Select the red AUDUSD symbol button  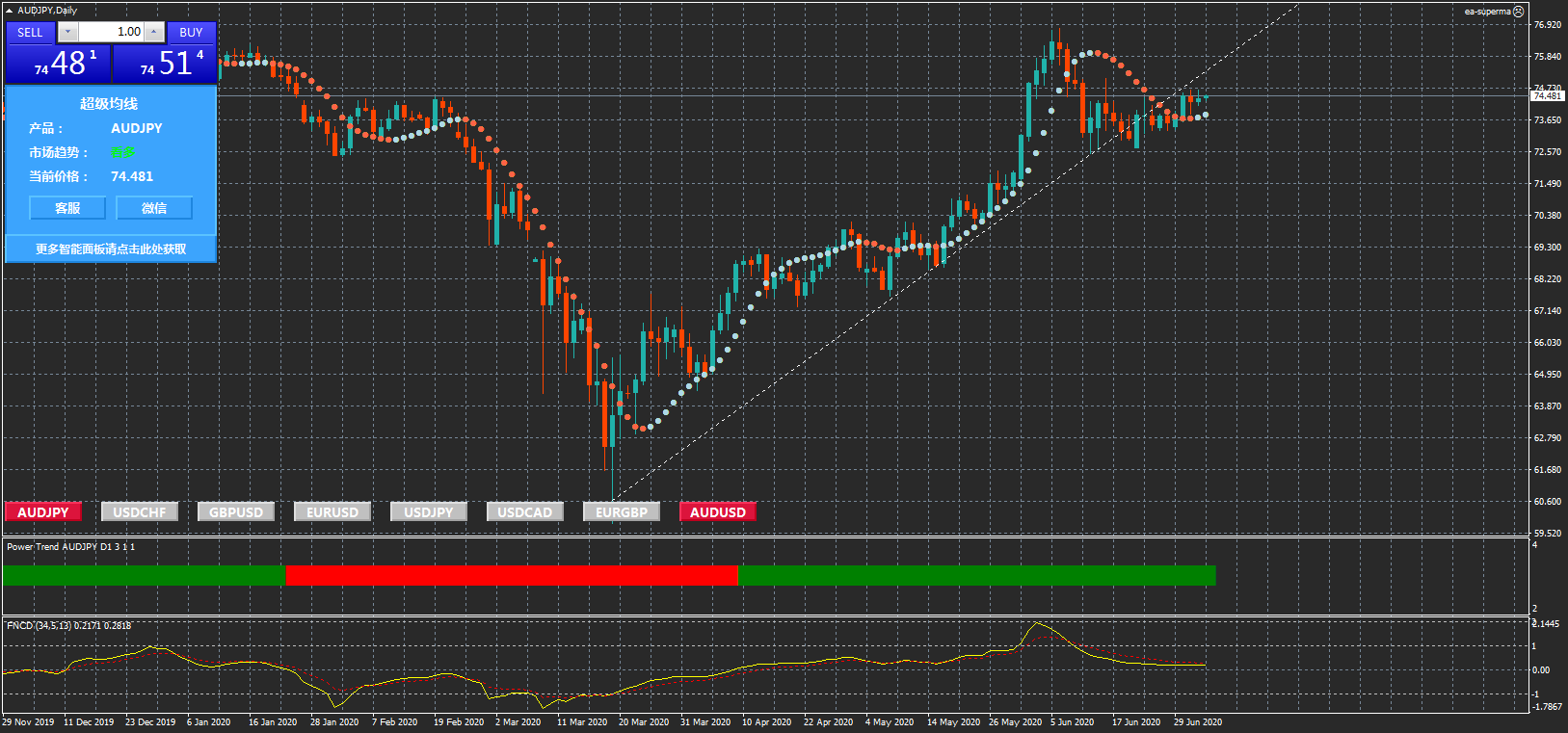coord(718,512)
